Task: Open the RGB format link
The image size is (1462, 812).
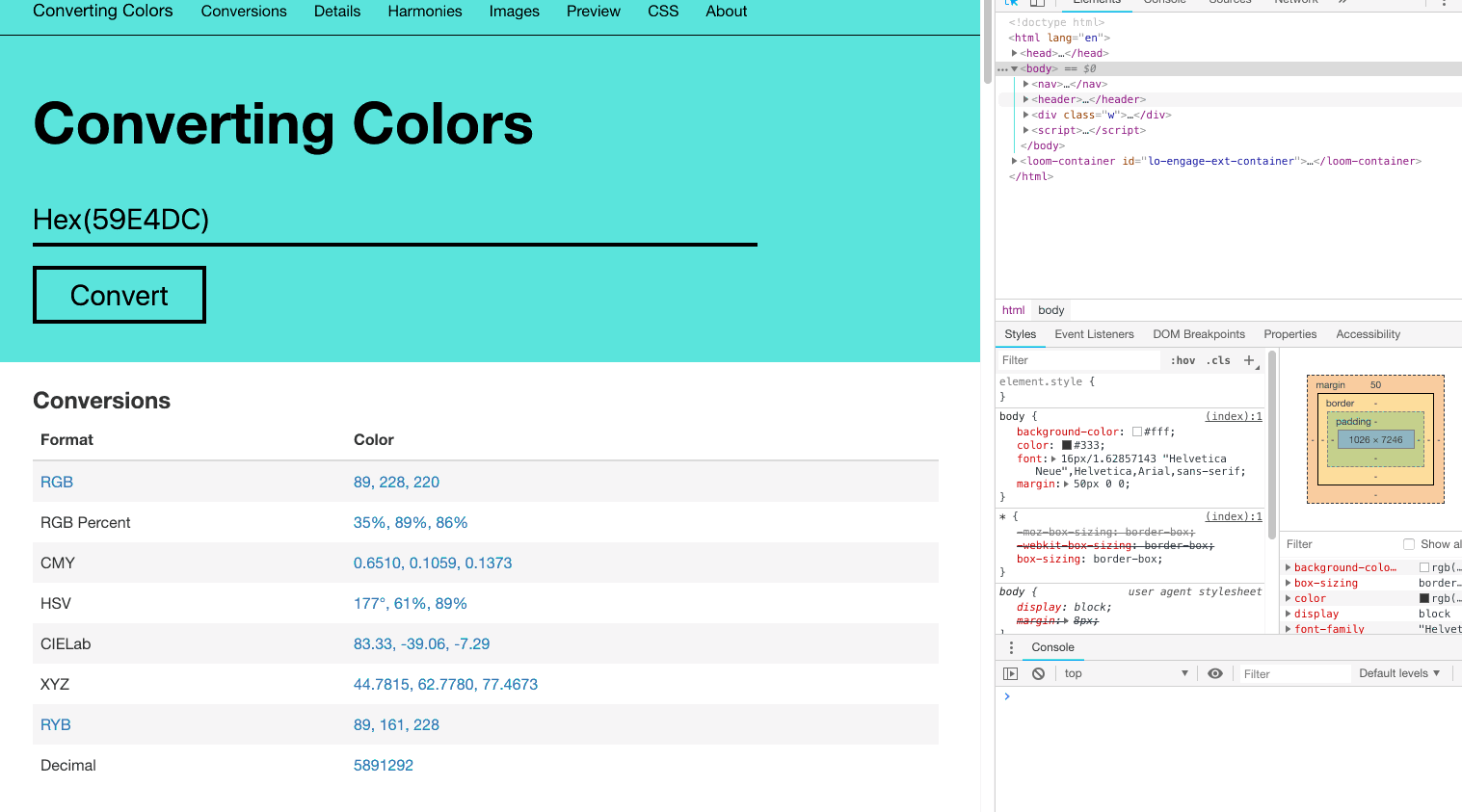Action: click(x=57, y=482)
